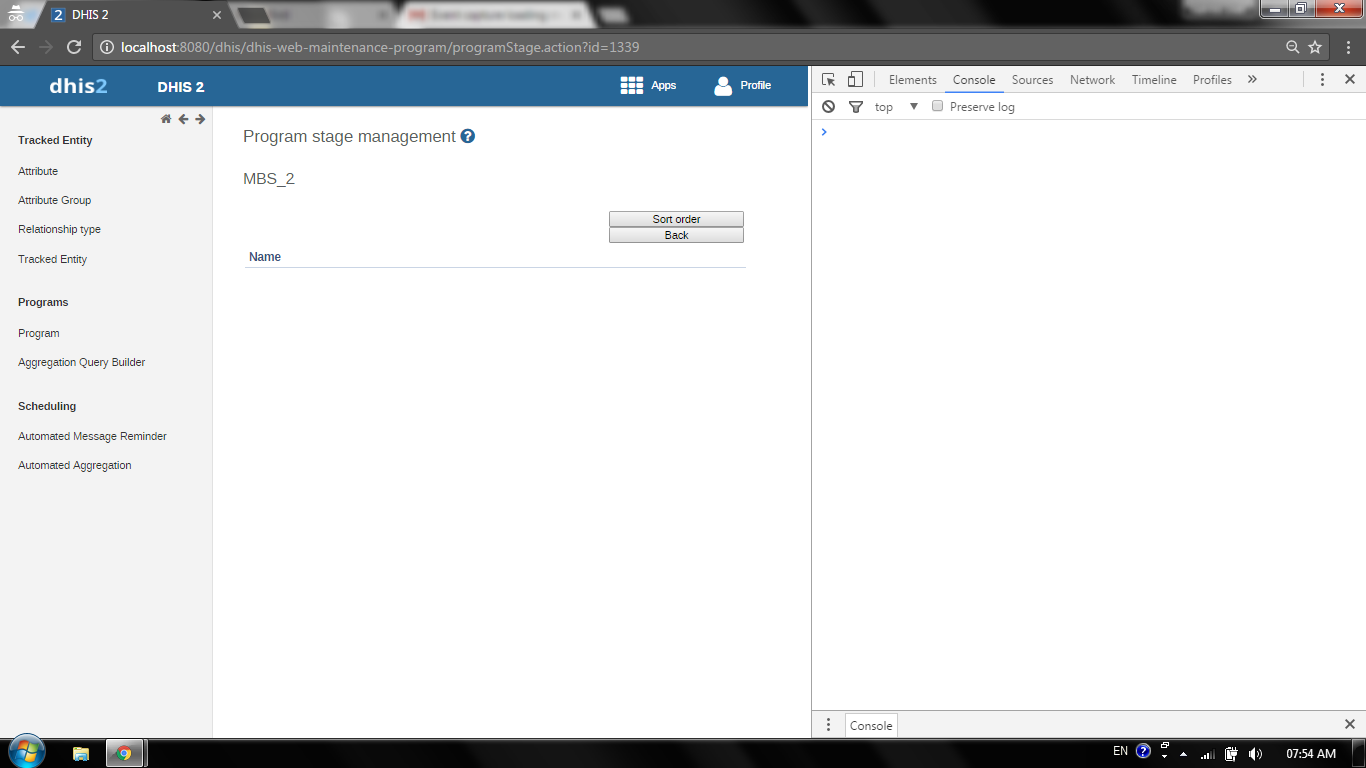This screenshot has width=1366, height=768.
Task: Open Automated Message Reminder
Action: point(92,436)
